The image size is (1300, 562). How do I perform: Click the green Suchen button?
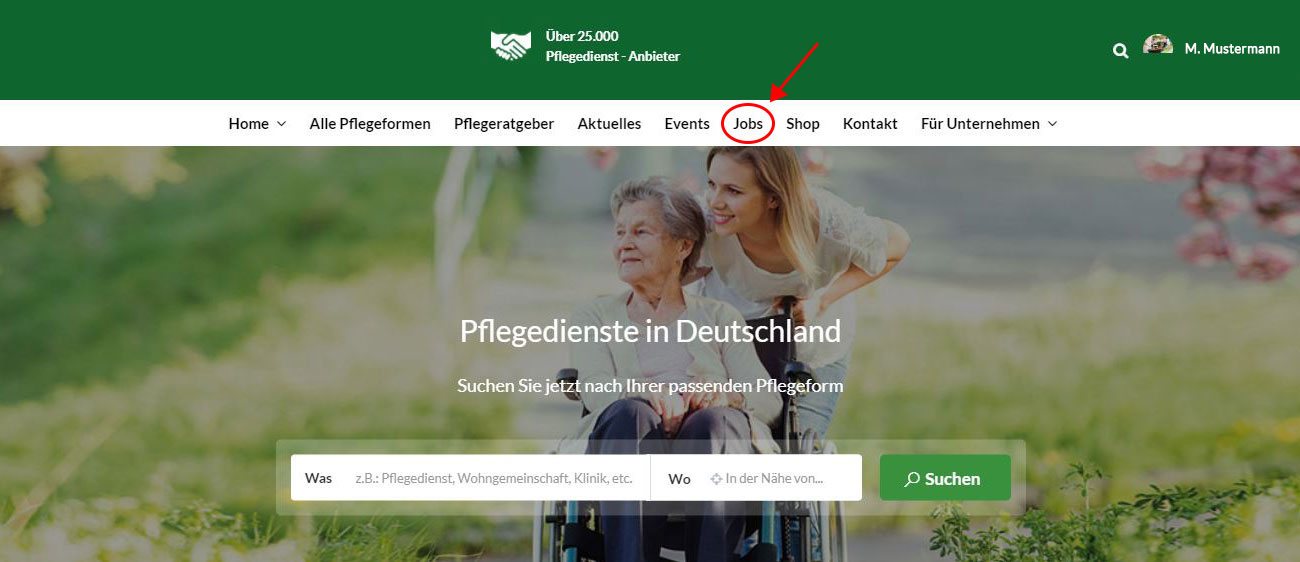[945, 478]
